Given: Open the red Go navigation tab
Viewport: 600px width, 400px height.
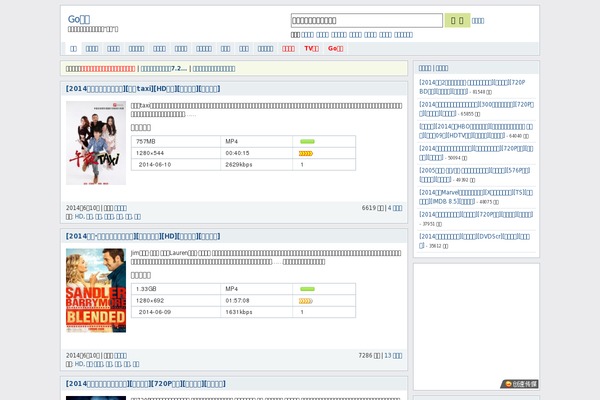Looking at the screenshot, I should (x=336, y=49).
